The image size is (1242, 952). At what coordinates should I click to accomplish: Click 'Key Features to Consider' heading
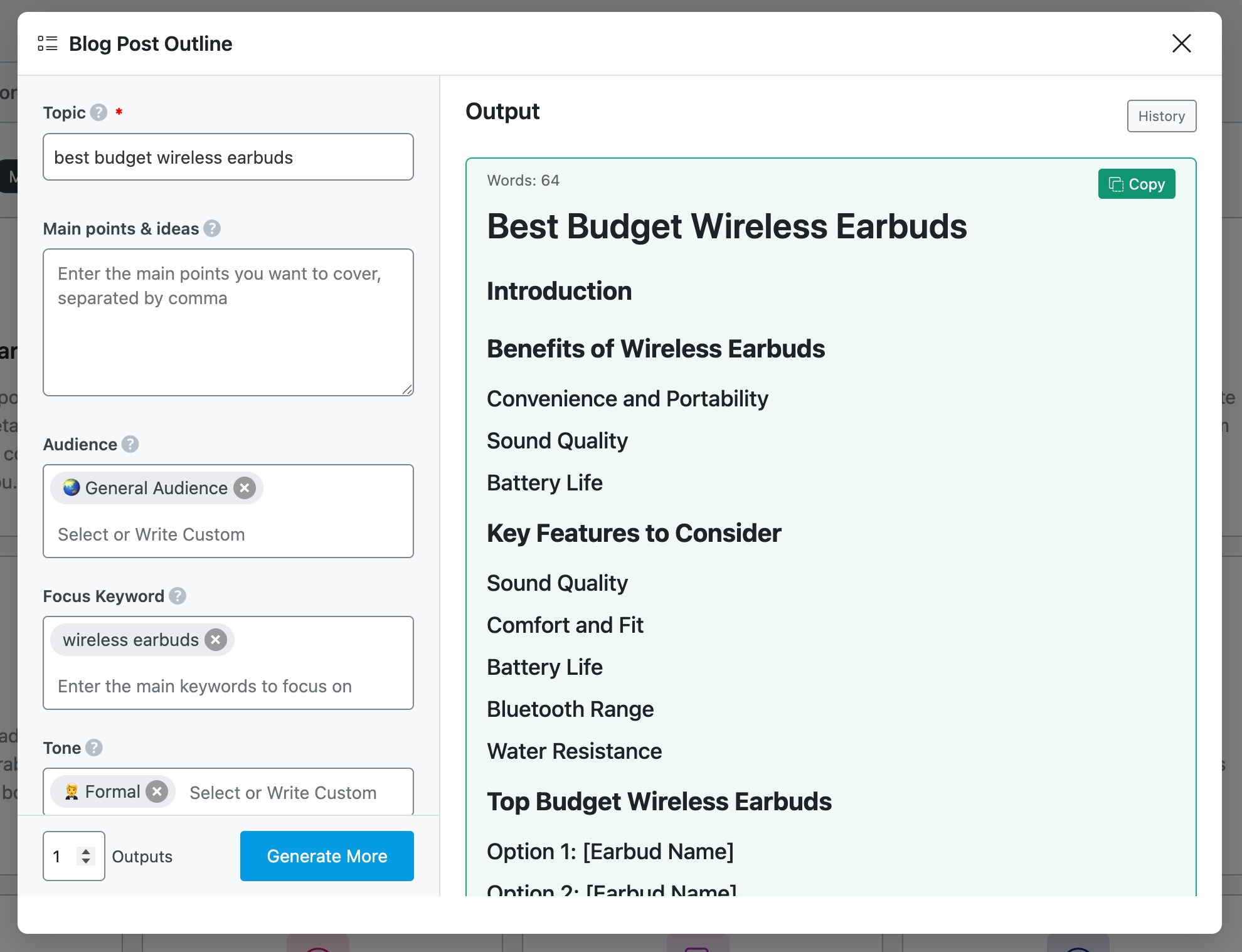point(634,533)
